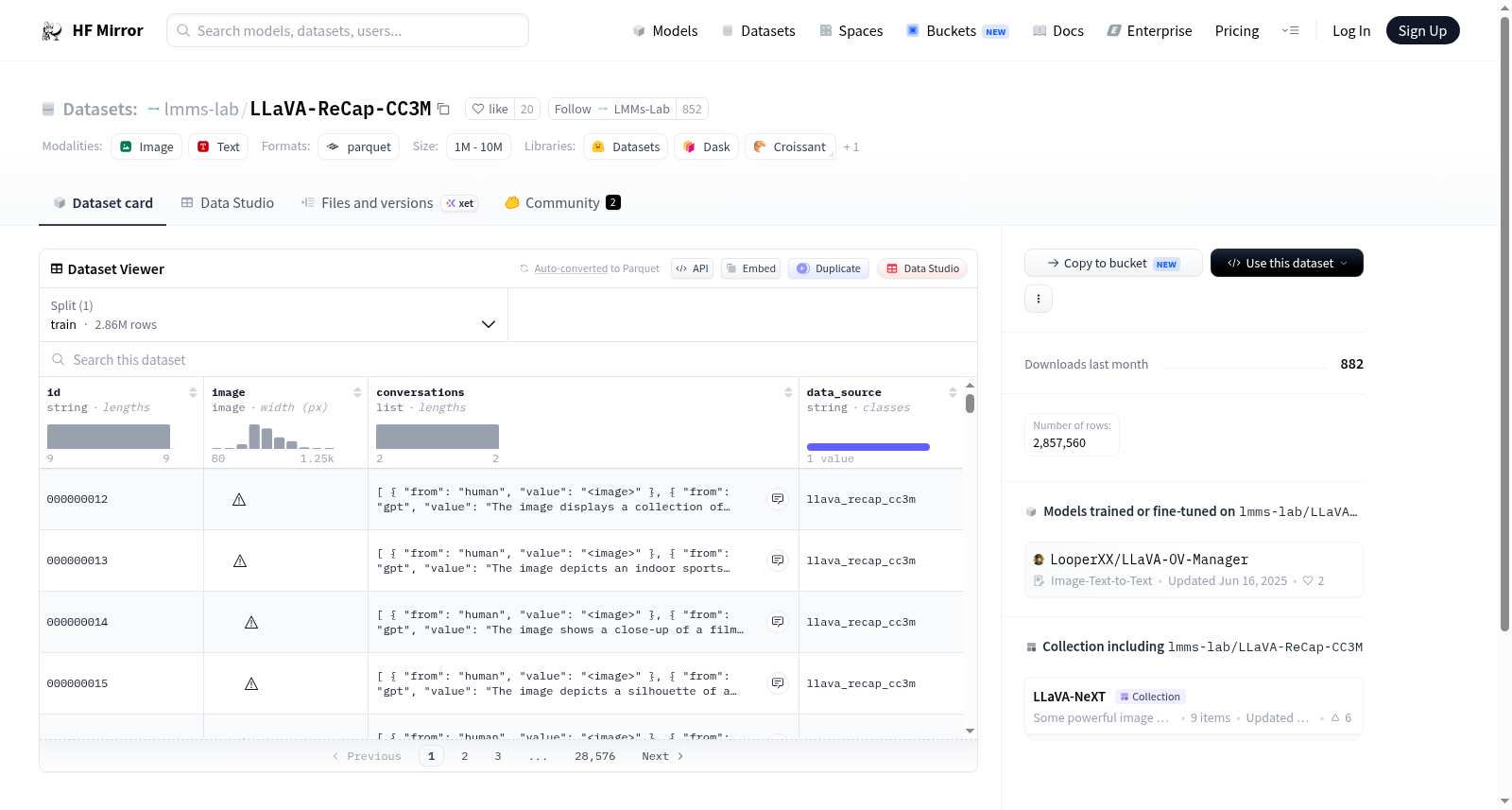Sort the id column
The width and height of the screenshot is (1512, 810).
(193, 392)
